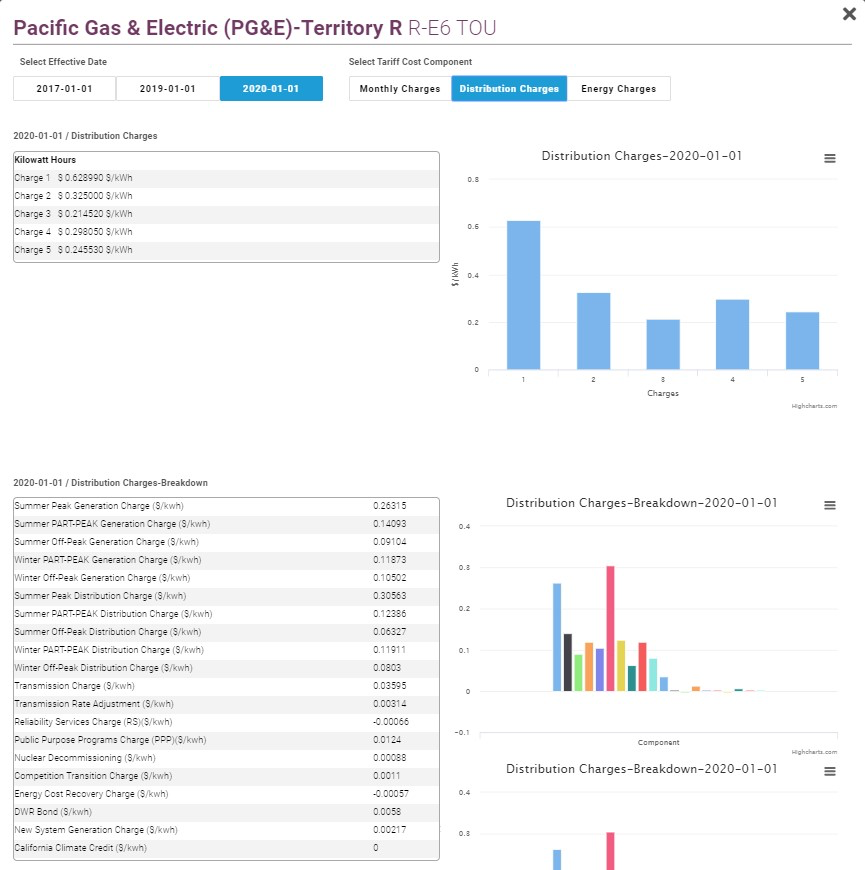Click 'Competition Transition Charge ($/kwh)' row label
Screen dimensions: 865x870
[93, 776]
